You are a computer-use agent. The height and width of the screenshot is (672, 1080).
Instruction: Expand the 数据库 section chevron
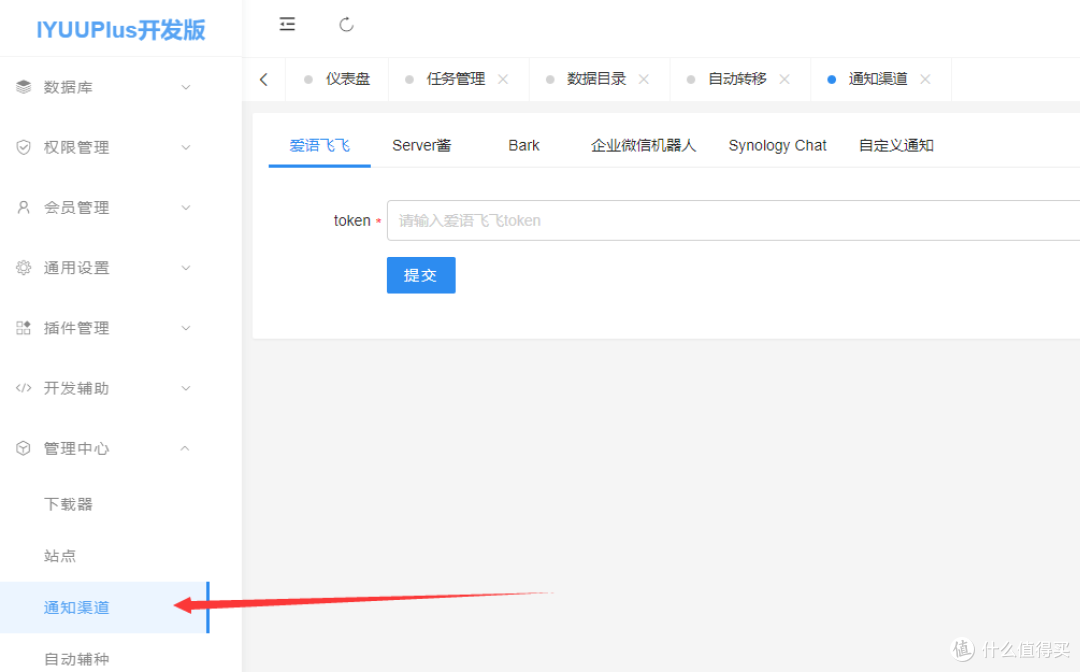point(185,87)
